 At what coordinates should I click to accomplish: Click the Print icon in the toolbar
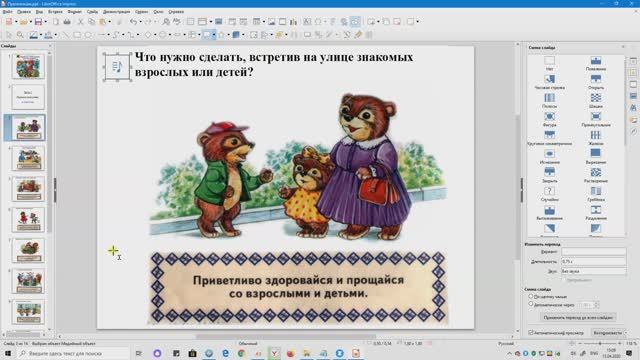[x=67, y=22]
